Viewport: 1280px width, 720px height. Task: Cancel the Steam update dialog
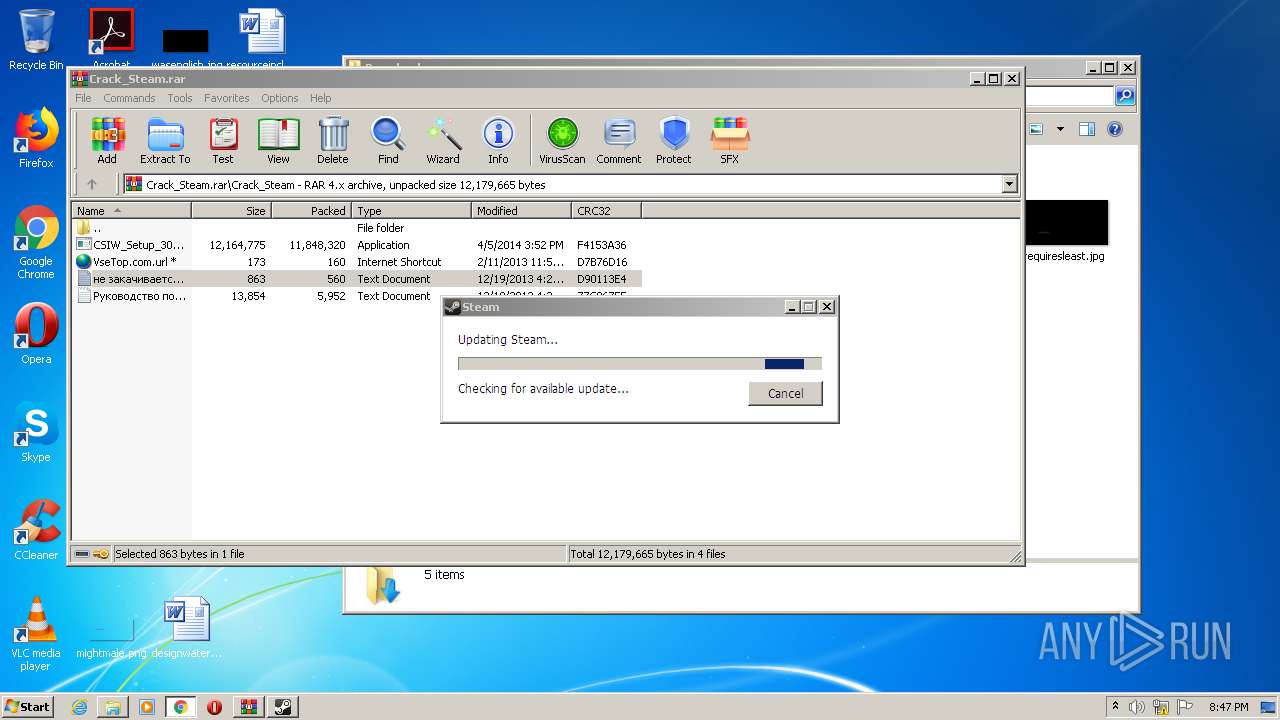(x=785, y=393)
